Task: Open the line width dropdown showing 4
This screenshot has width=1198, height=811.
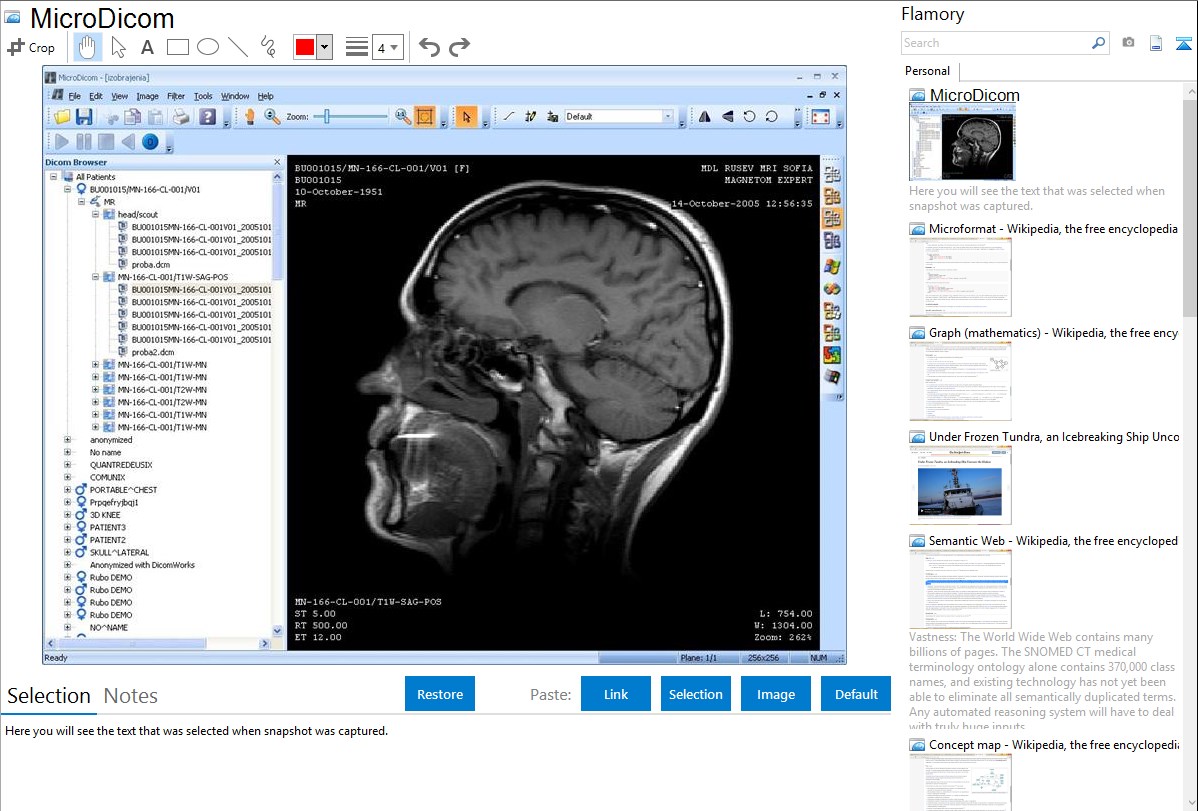Action: [x=387, y=47]
